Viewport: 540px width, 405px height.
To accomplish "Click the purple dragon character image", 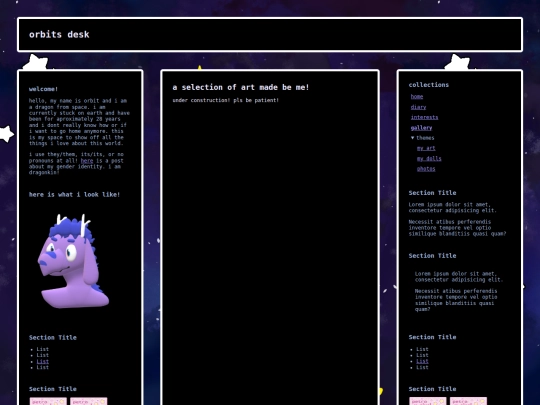I will 73,261.
